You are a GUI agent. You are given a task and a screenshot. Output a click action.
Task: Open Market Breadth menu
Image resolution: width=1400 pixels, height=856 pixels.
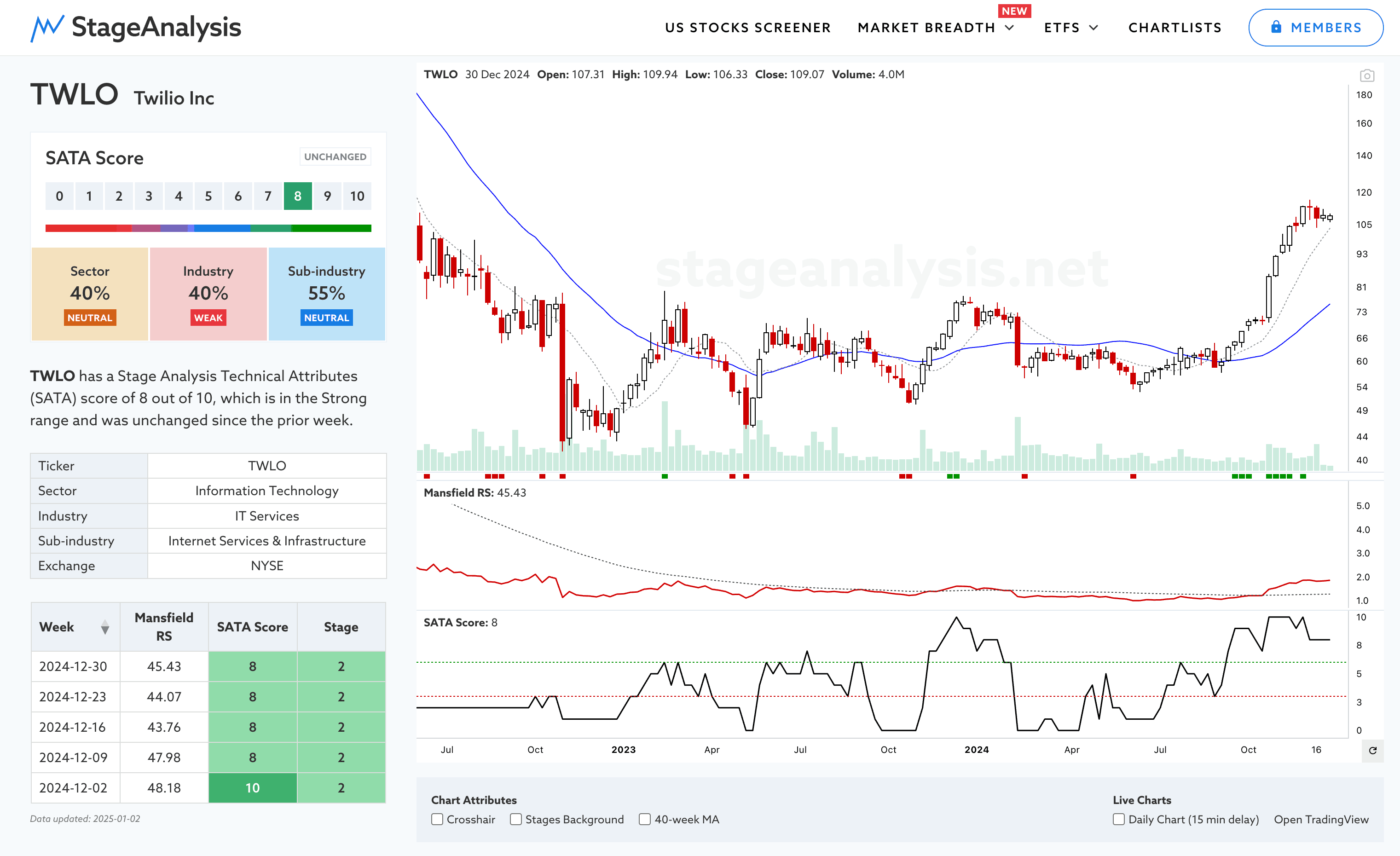(926, 28)
